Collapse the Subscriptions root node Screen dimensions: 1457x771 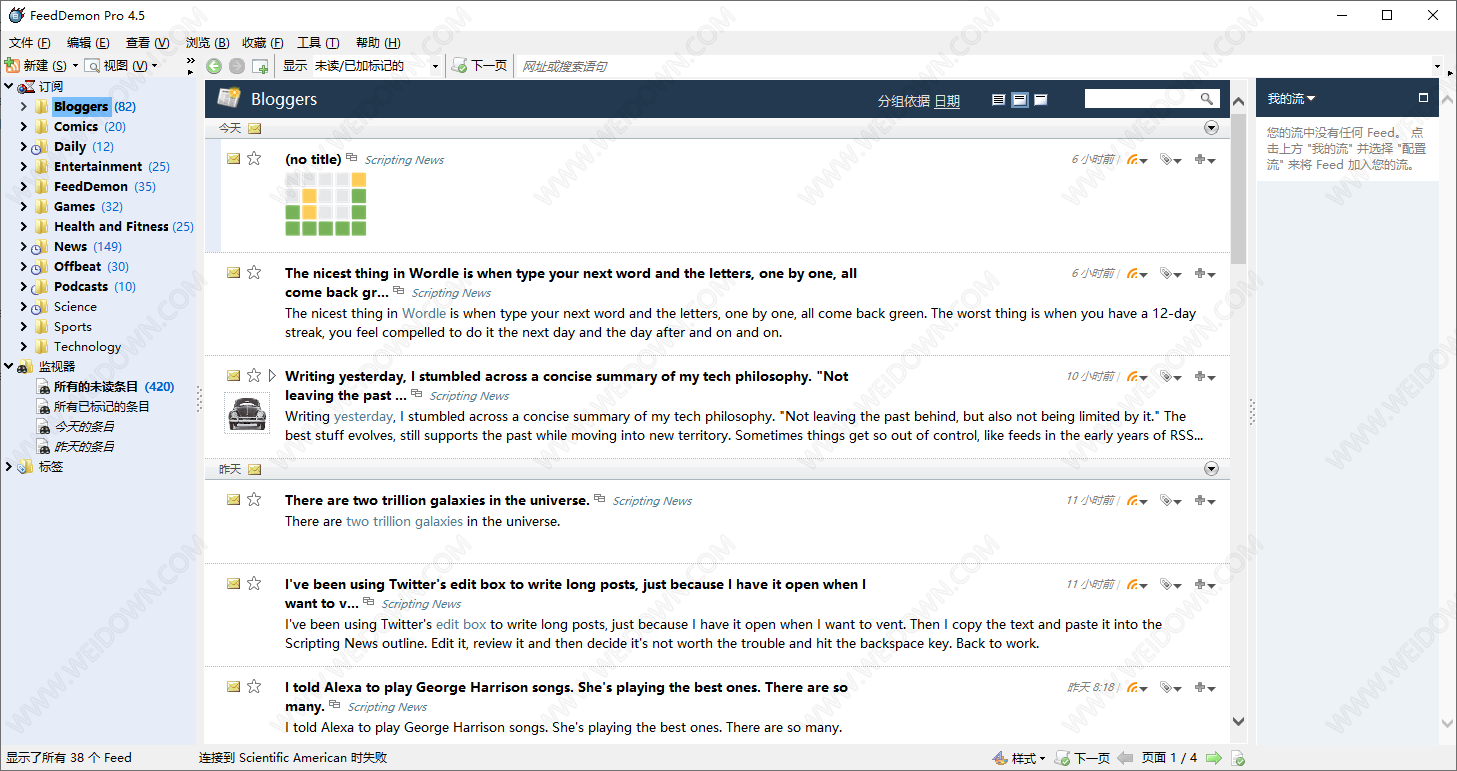(x=8, y=86)
